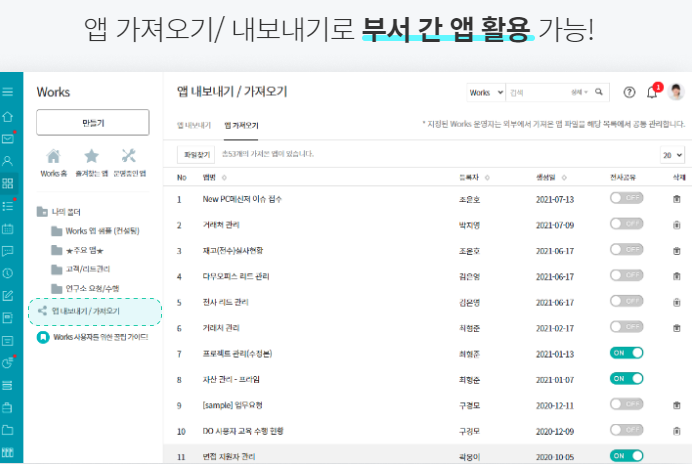The height and width of the screenshot is (464, 692).
Task: Open folder icon in left rail
Action: (8, 430)
